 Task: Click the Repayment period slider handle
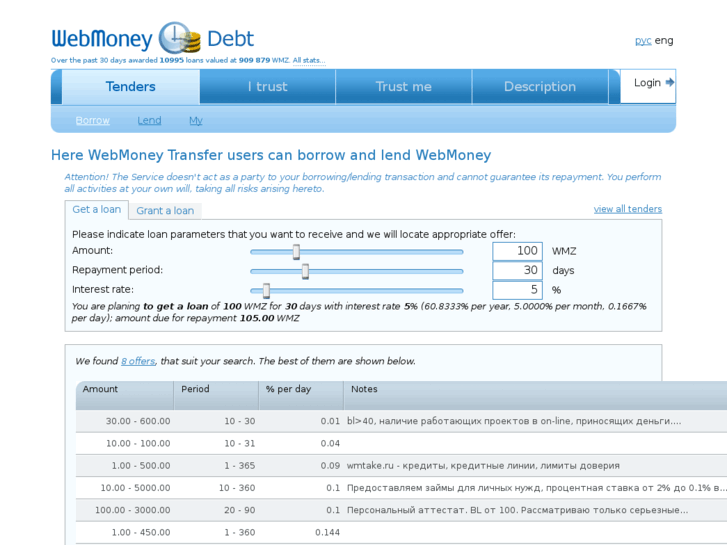click(x=305, y=271)
